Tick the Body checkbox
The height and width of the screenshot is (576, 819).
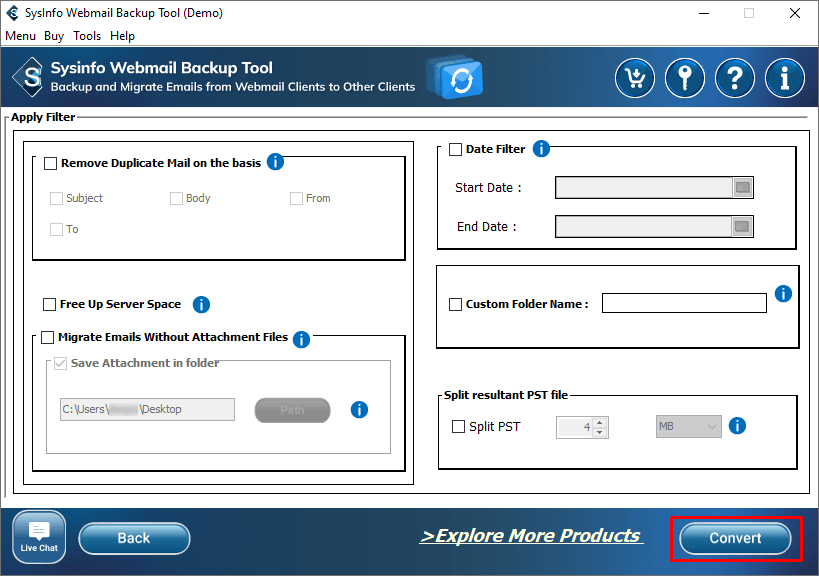tap(176, 198)
